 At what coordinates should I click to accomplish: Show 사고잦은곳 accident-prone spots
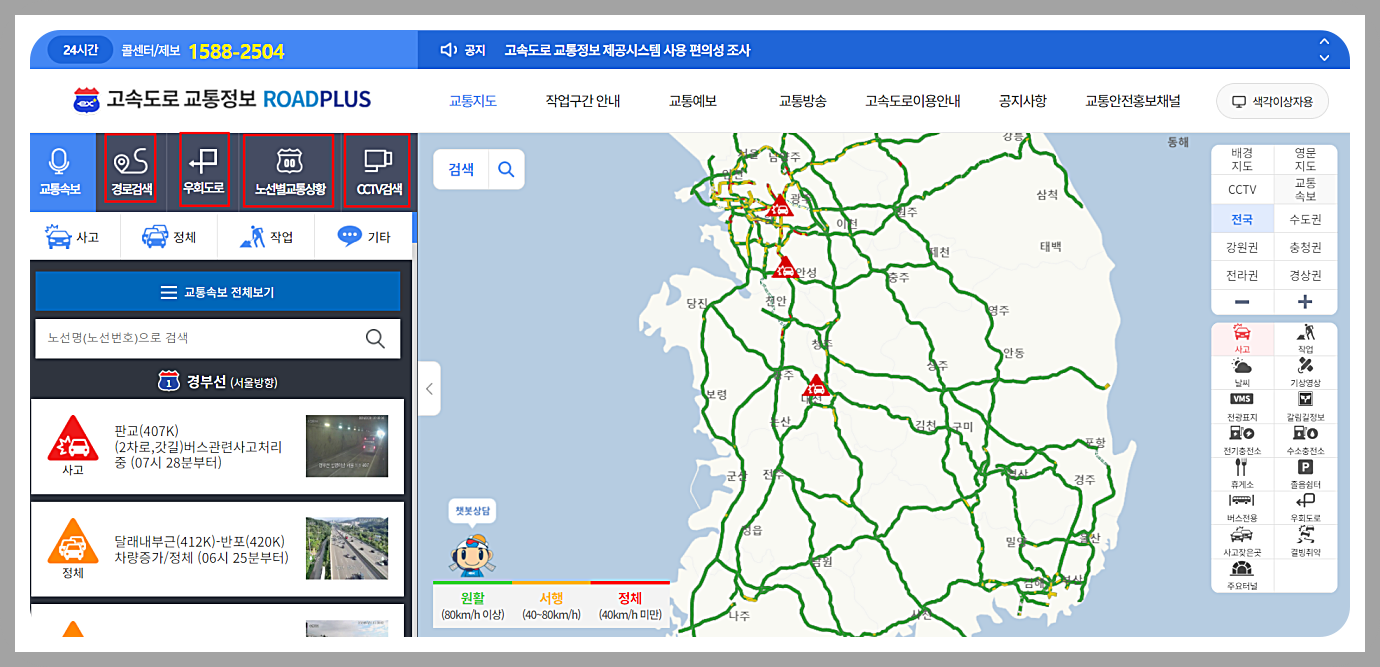pyautogui.click(x=1242, y=542)
